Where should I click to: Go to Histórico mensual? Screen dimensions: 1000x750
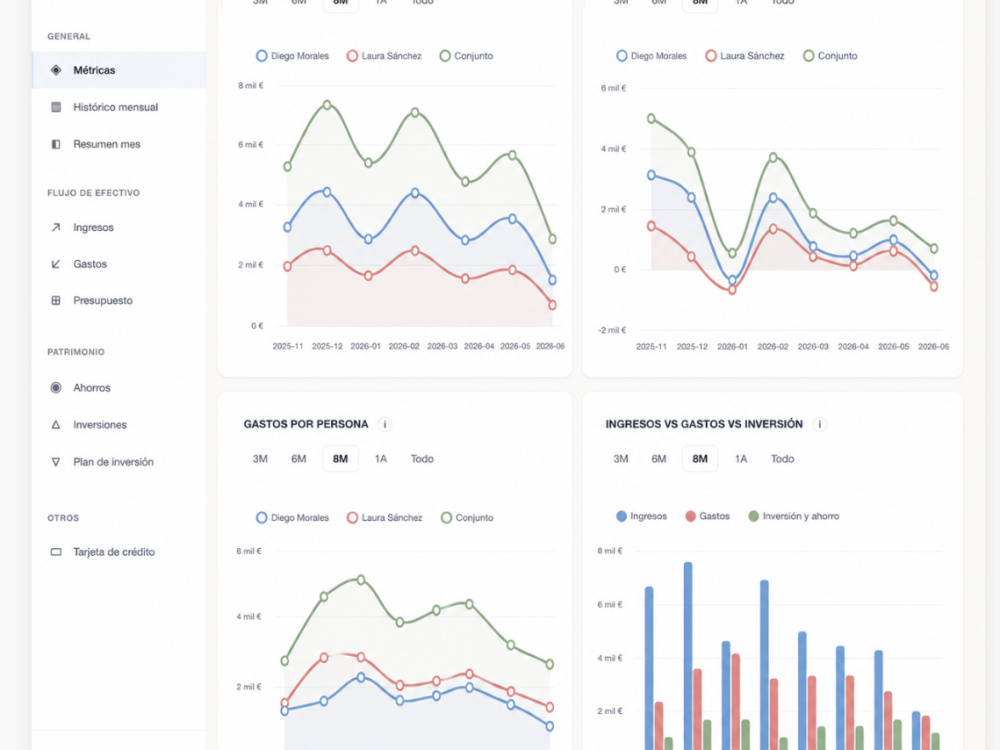(x=119, y=107)
